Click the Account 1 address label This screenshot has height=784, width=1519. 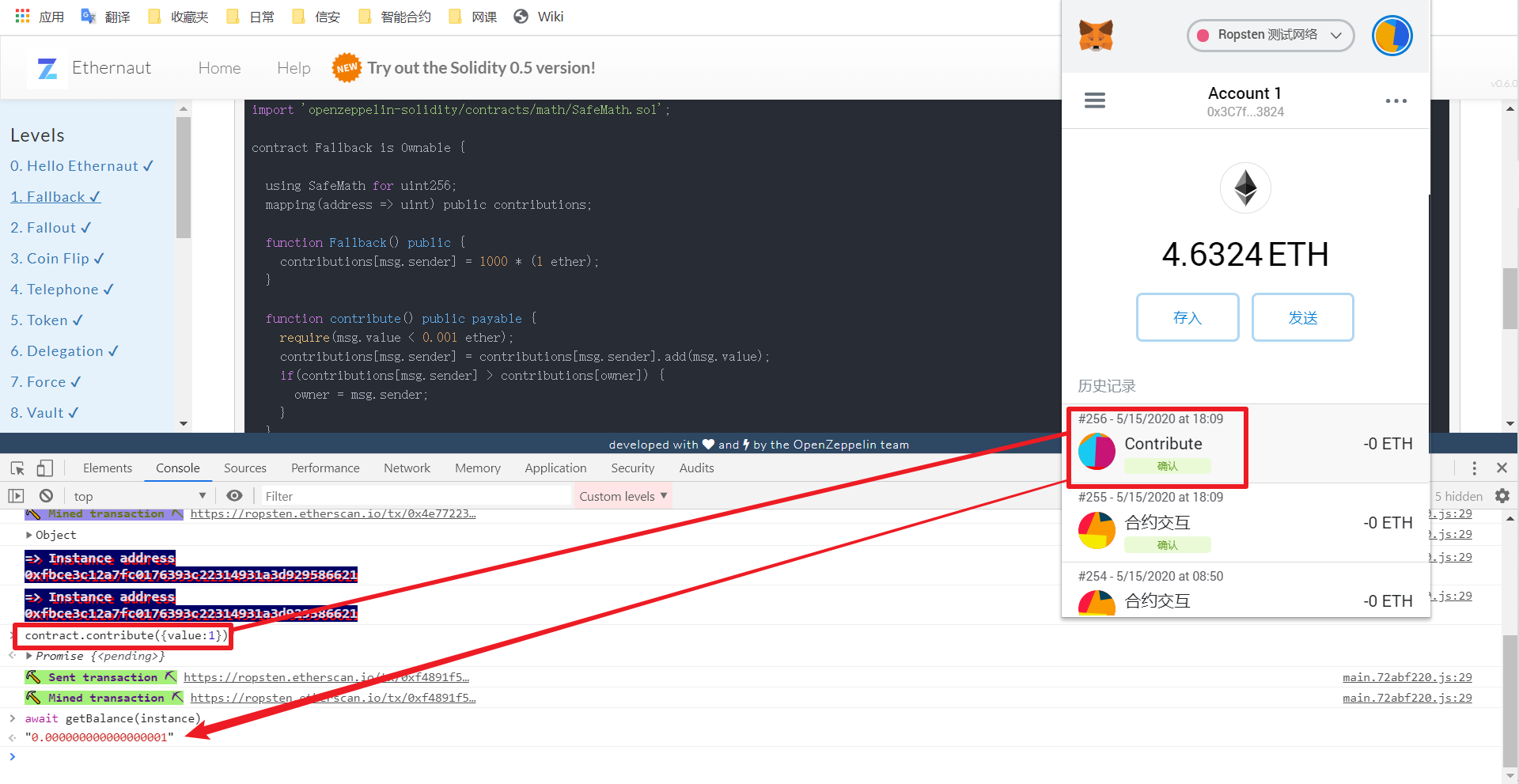[x=1245, y=112]
